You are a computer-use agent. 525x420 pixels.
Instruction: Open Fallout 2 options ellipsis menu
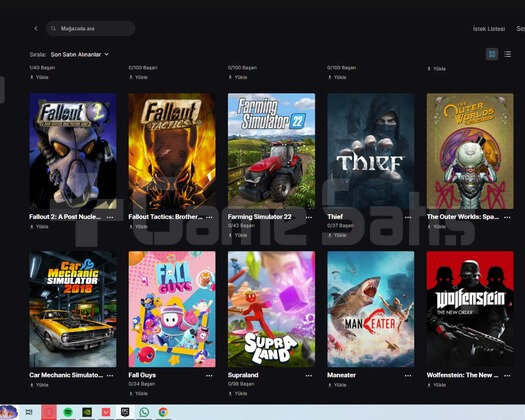click(110, 217)
